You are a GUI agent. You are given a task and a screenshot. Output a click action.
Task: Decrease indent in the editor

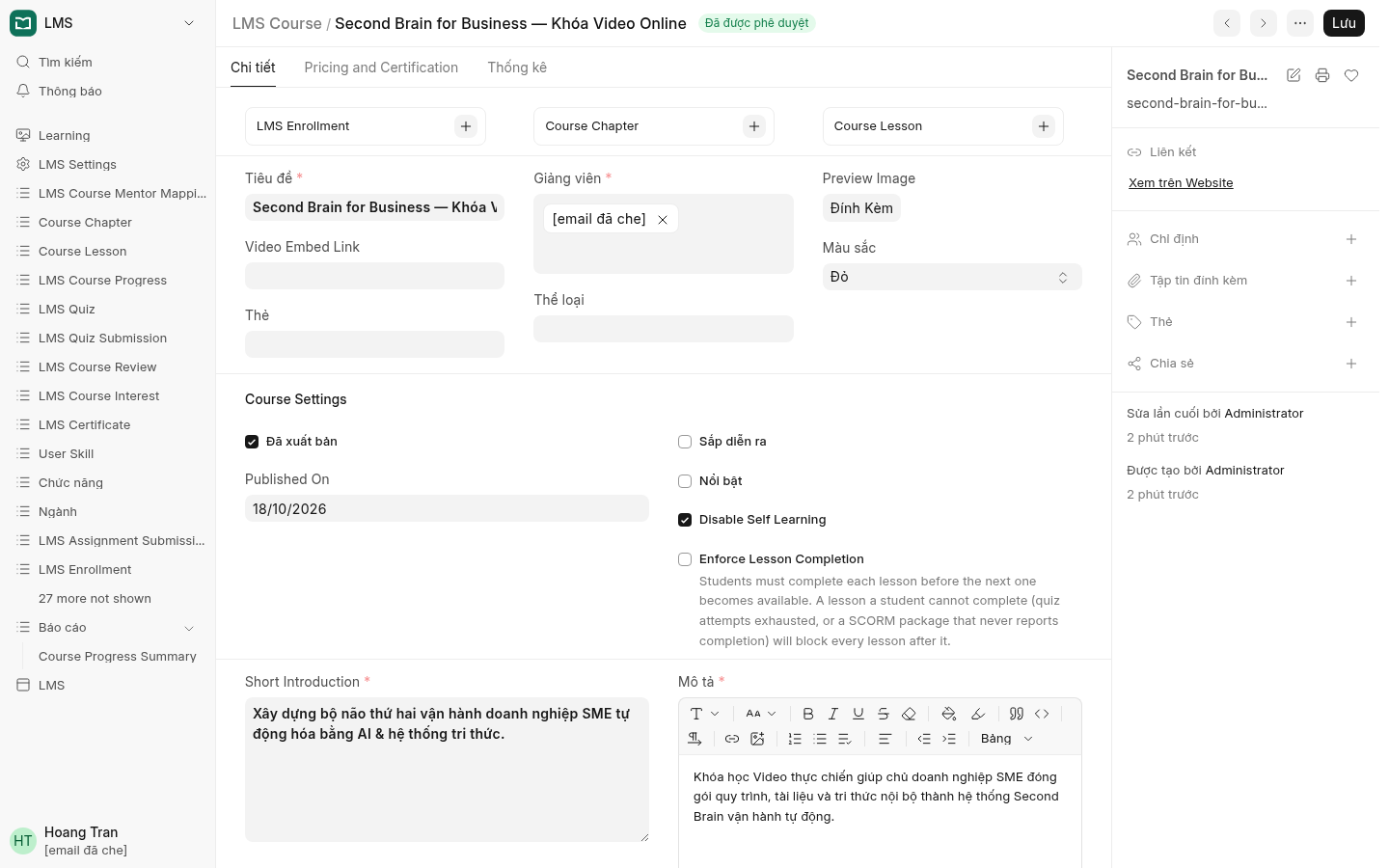924,739
